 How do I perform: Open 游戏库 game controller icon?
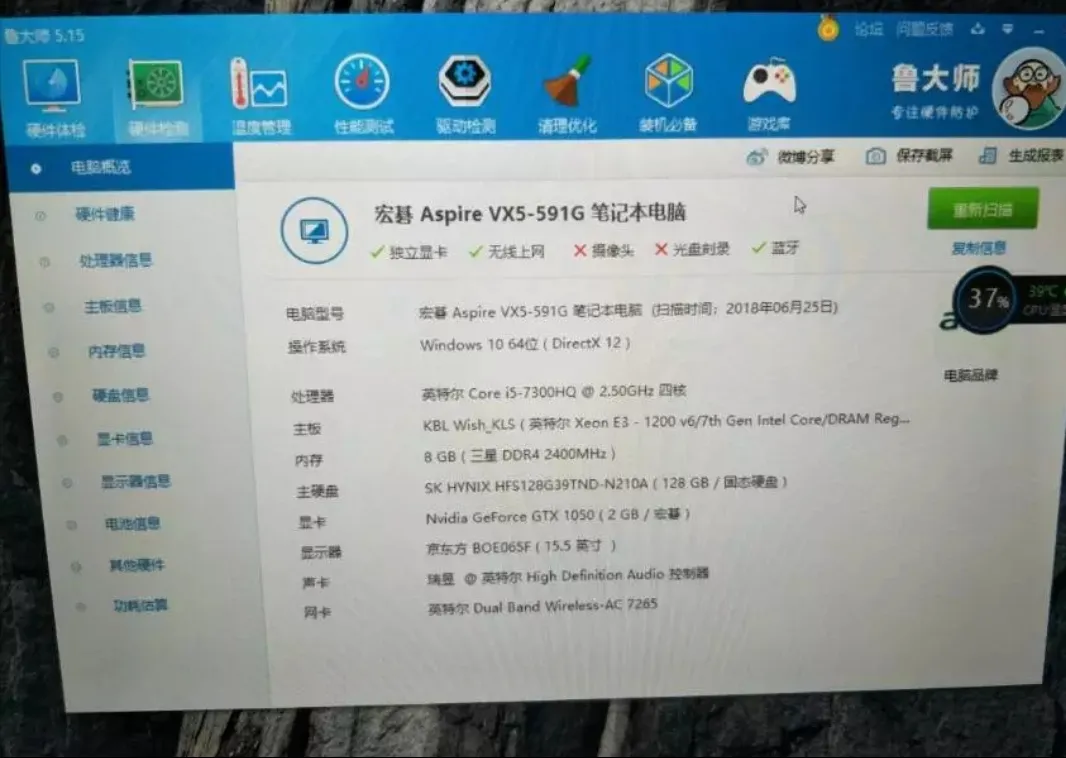click(x=769, y=94)
